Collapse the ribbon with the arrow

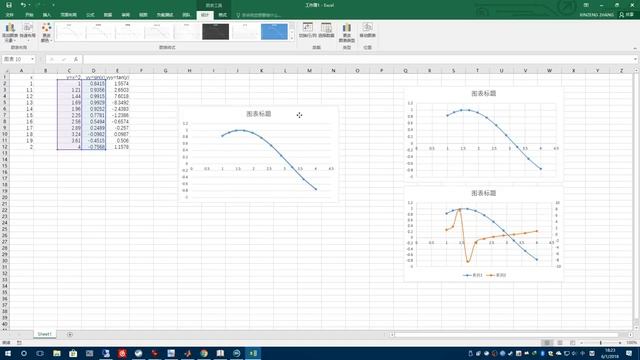pyautogui.click(x=635, y=48)
